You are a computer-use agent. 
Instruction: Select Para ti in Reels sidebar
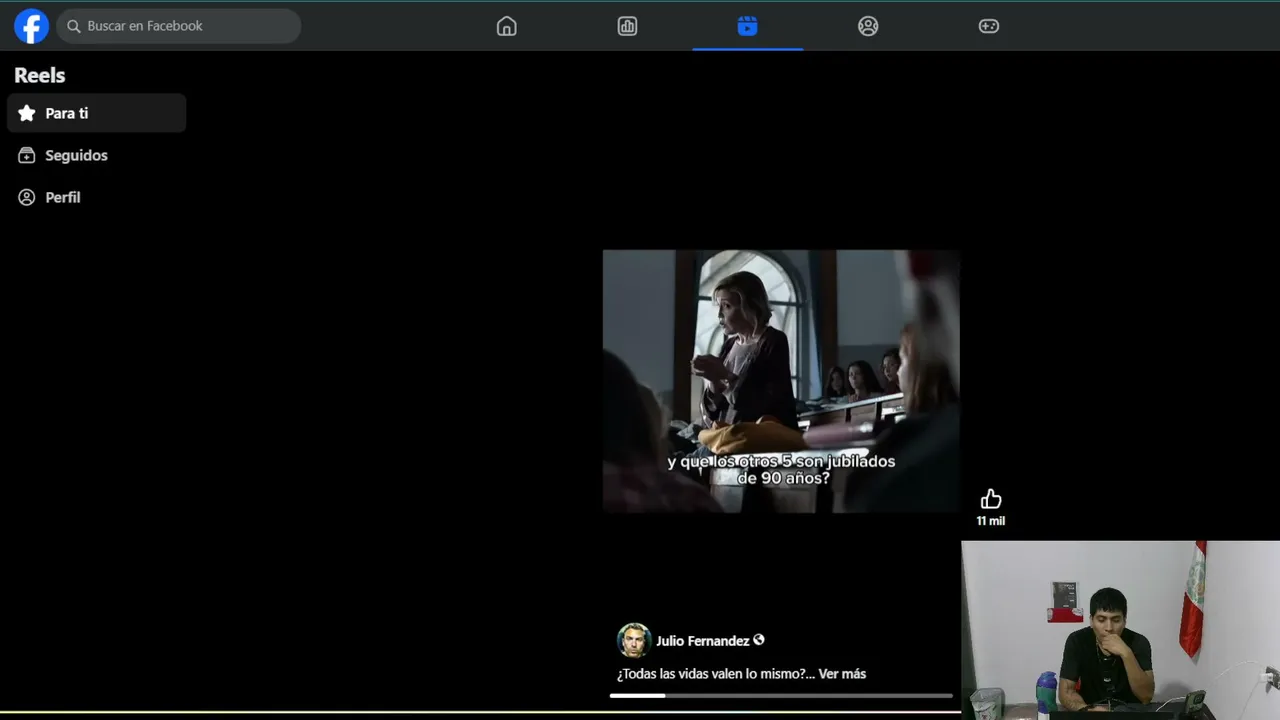pyautogui.click(x=96, y=113)
